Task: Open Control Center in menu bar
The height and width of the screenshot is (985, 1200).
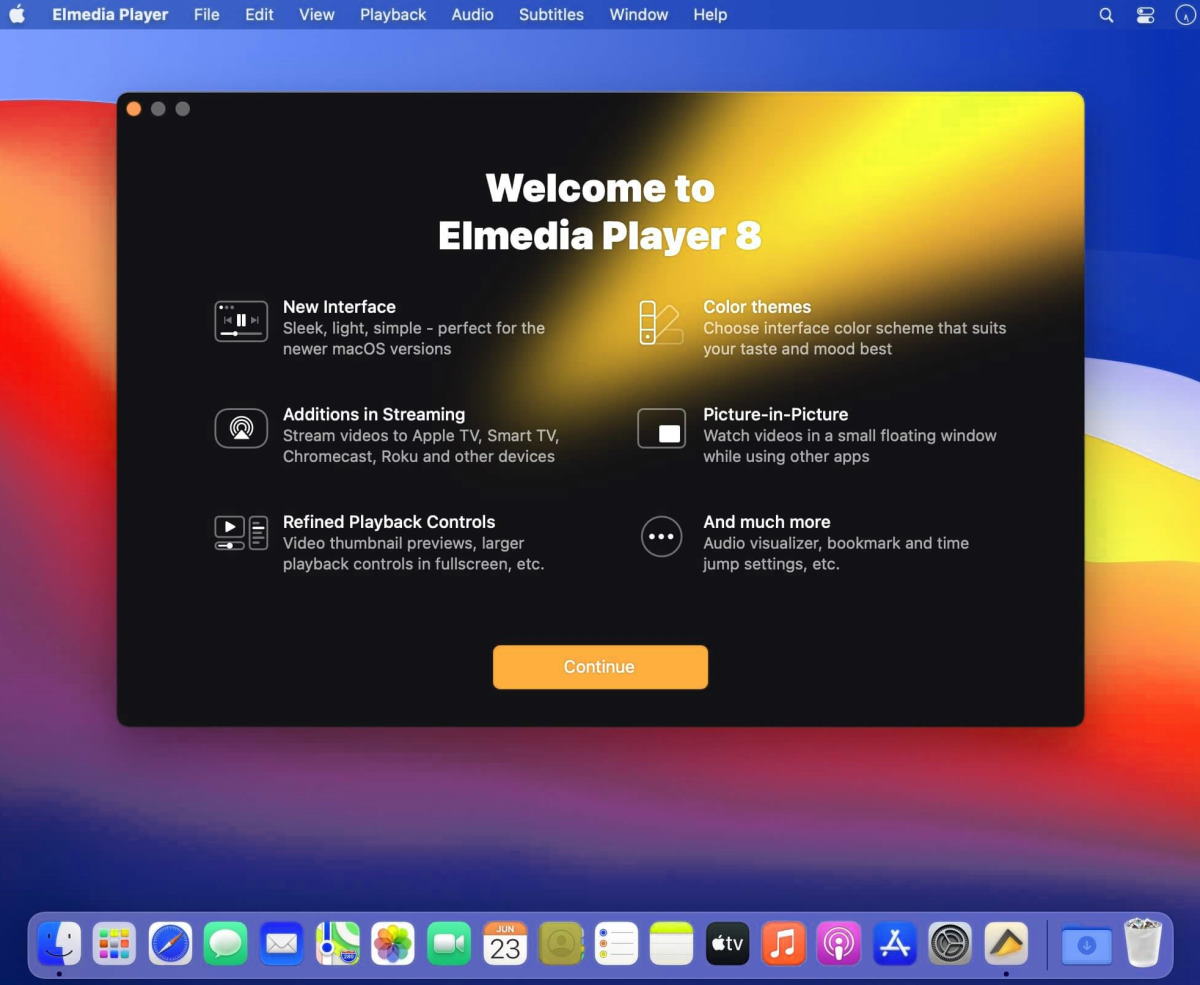Action: 1146,15
